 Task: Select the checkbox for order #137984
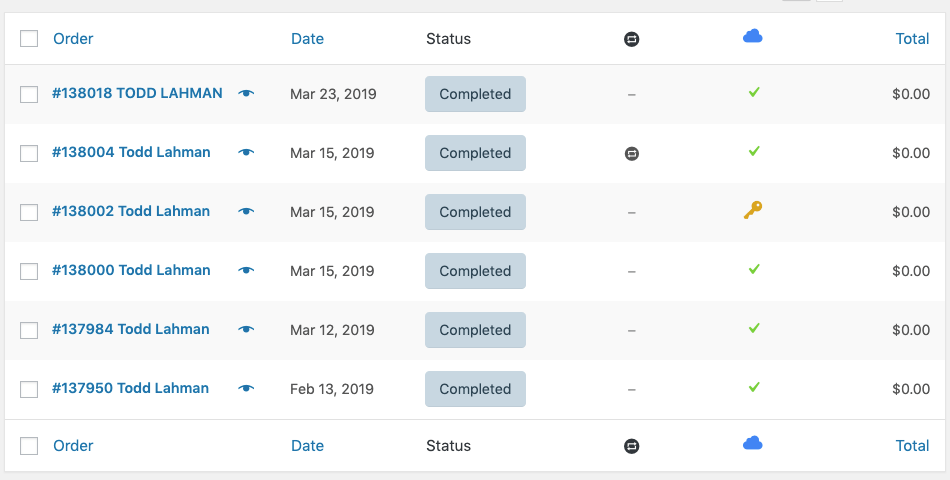(29, 330)
